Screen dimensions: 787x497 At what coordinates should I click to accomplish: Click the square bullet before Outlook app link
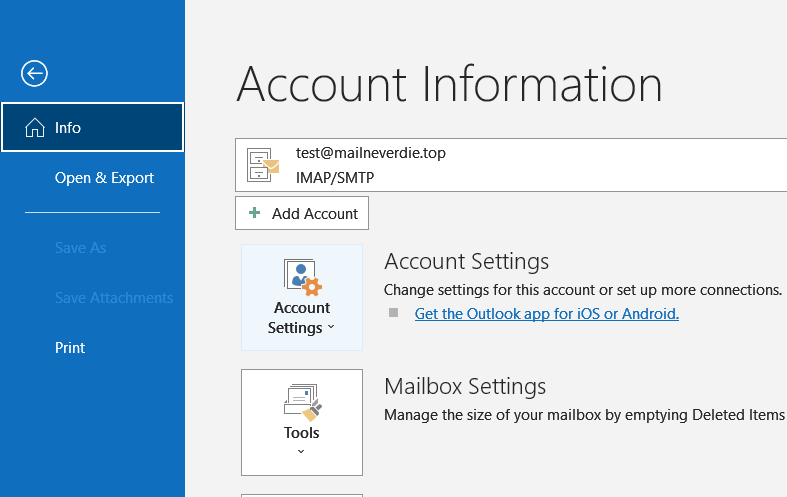point(393,314)
